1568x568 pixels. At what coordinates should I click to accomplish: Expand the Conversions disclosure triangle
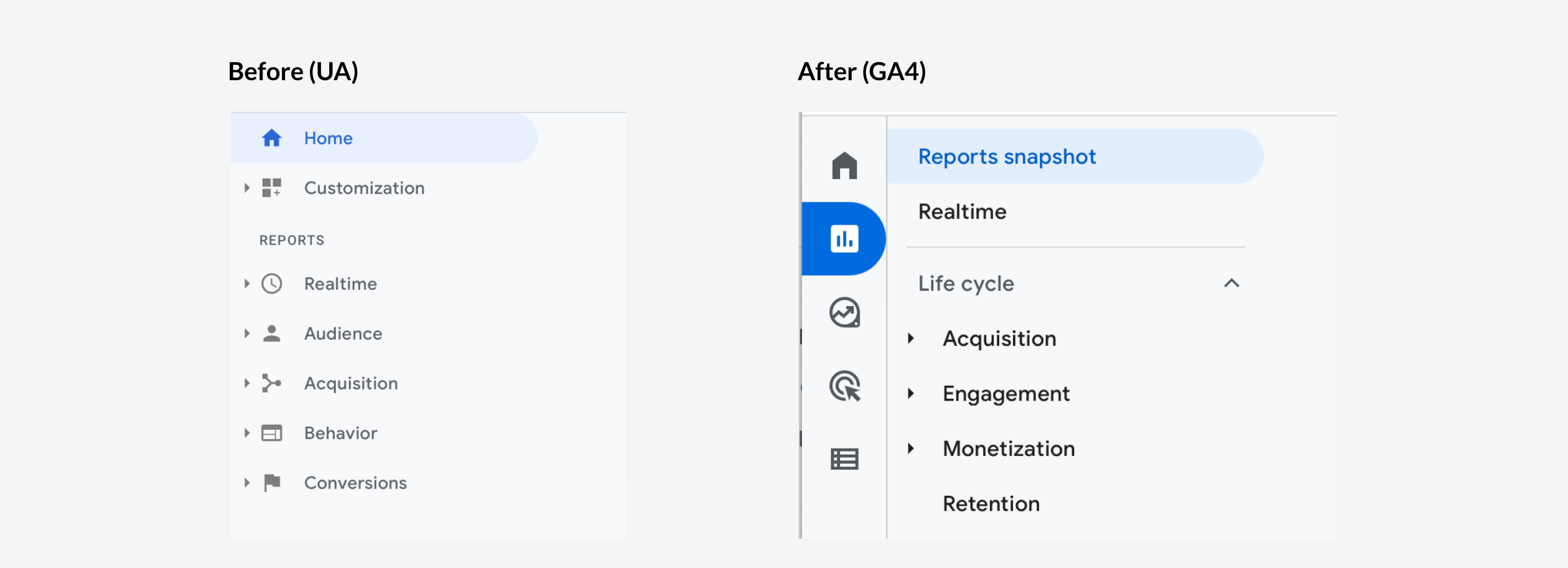(x=247, y=483)
